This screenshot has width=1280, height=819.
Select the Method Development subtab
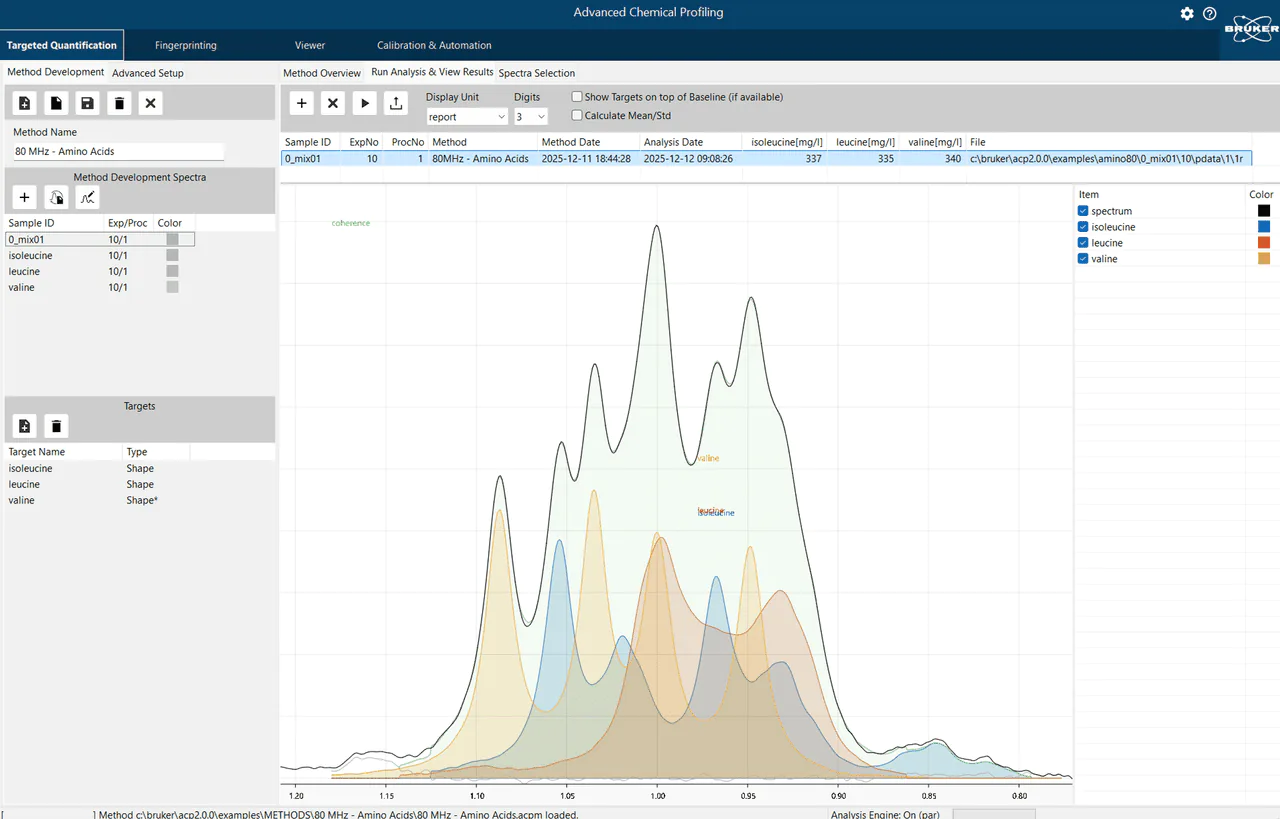[55, 72]
